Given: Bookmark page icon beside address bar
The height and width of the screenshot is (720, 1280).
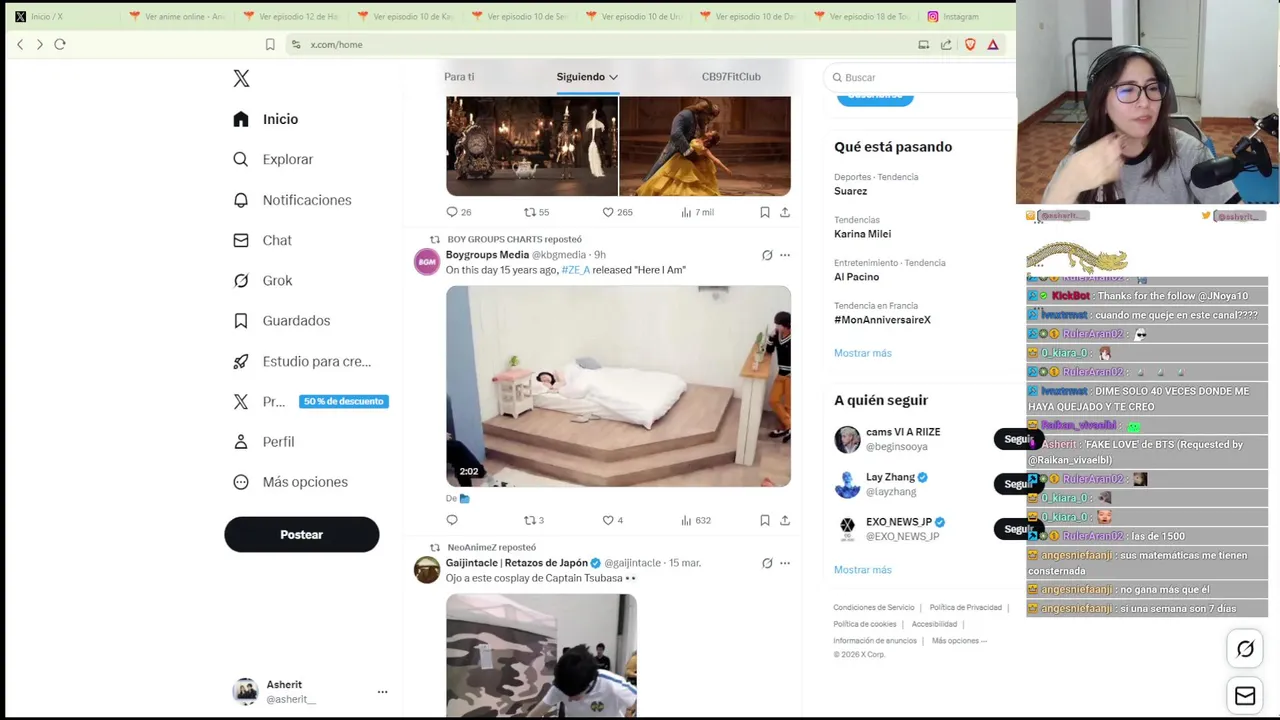Looking at the screenshot, I should coord(270,44).
